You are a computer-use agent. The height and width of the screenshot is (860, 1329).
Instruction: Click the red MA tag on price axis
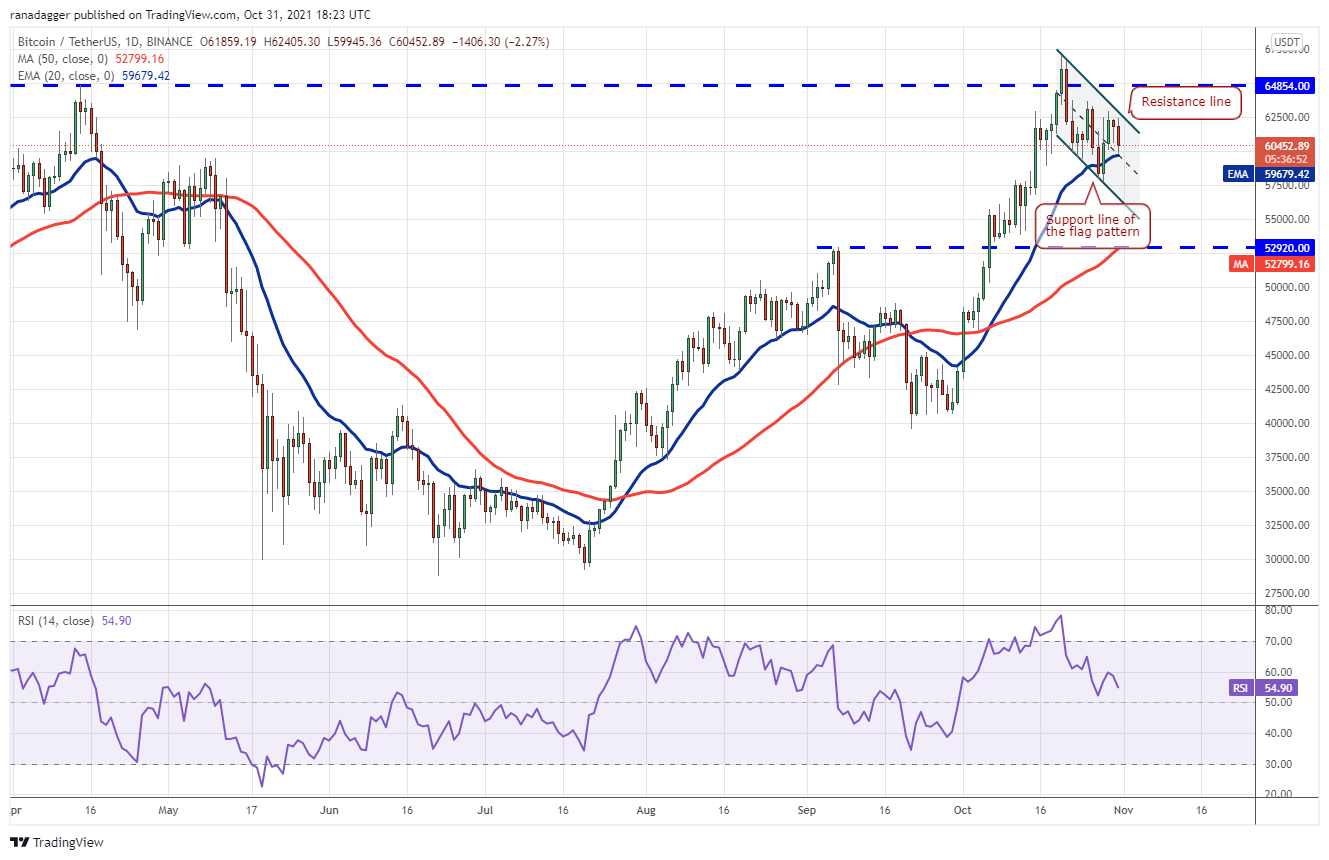[1241, 264]
